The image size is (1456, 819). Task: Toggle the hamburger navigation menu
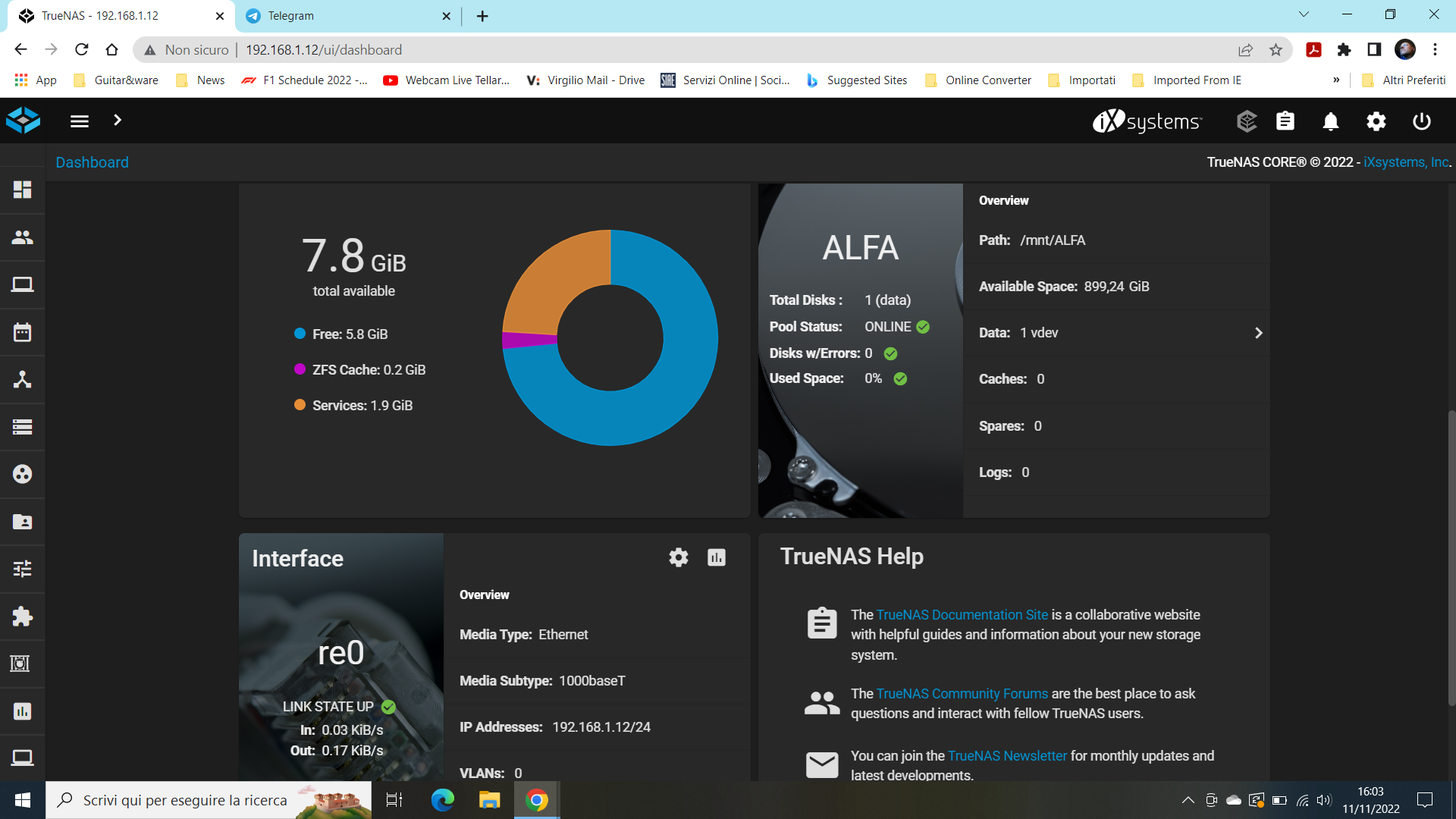tap(80, 121)
